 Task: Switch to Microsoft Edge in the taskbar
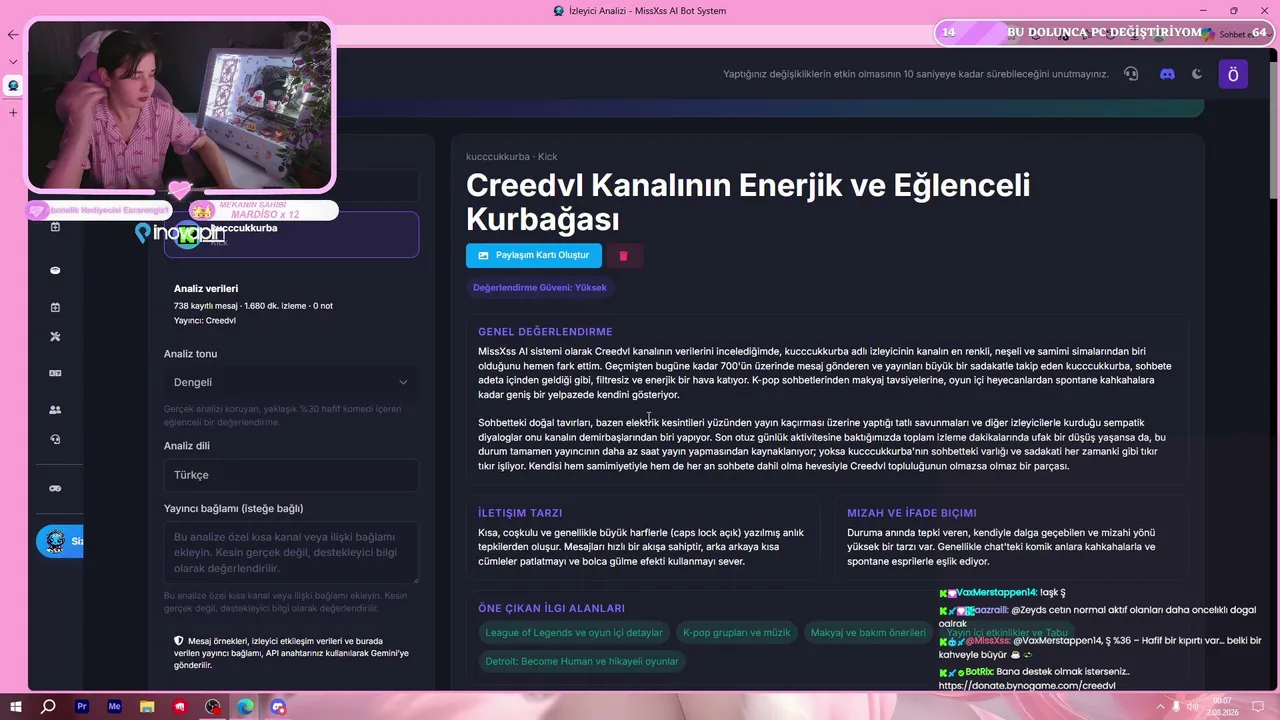(x=245, y=707)
